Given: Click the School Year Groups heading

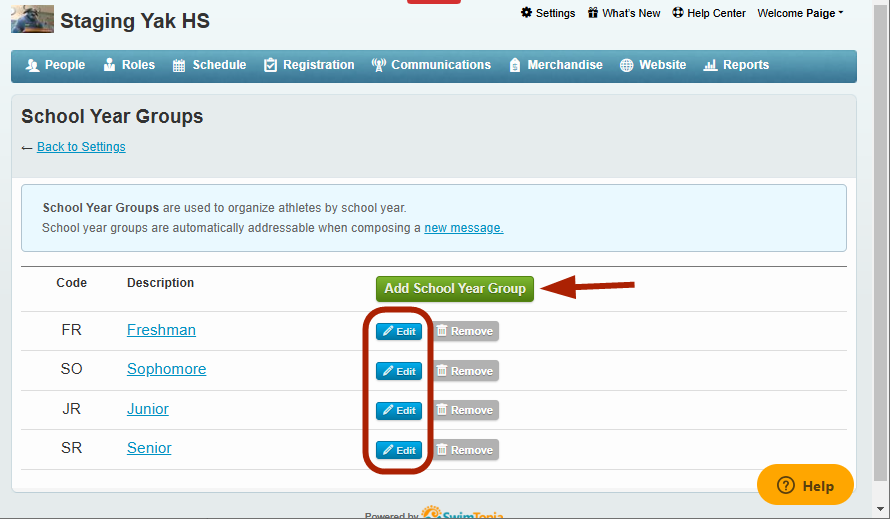Looking at the screenshot, I should [112, 116].
